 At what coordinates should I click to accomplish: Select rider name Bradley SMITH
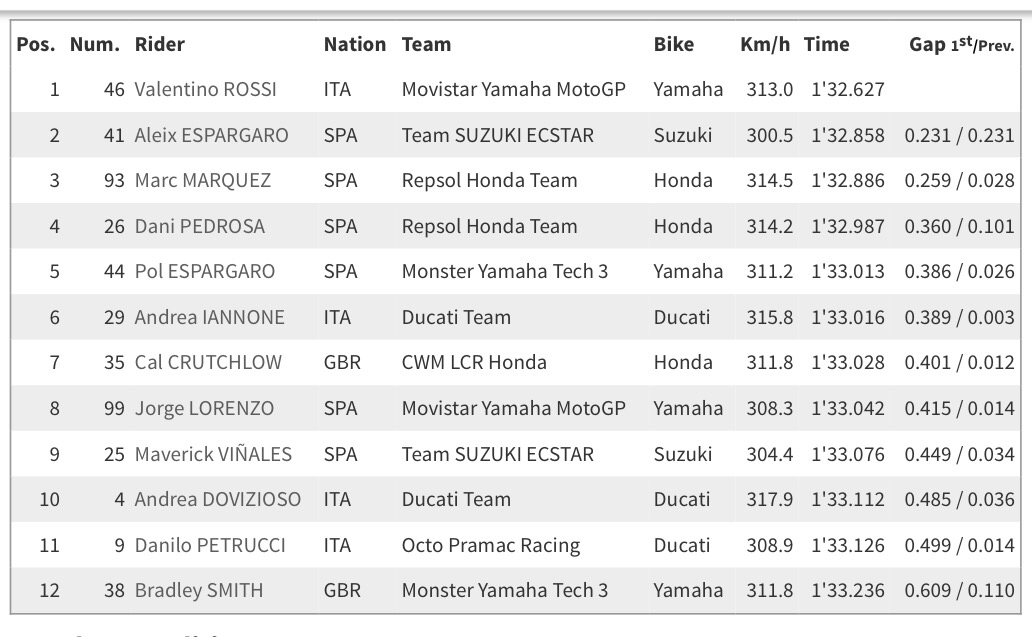[x=199, y=590]
